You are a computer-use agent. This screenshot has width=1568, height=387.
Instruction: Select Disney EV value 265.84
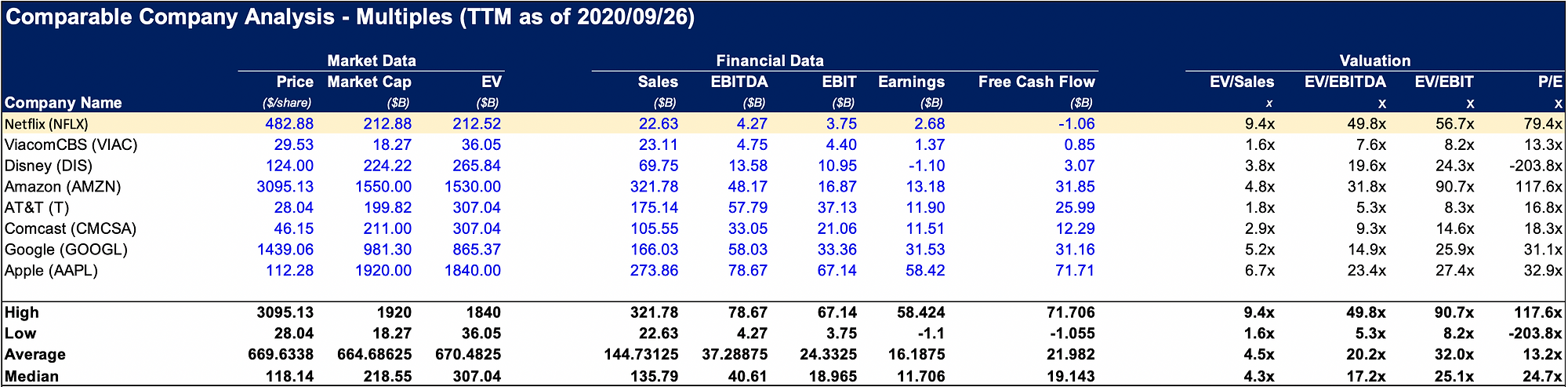tap(477, 166)
